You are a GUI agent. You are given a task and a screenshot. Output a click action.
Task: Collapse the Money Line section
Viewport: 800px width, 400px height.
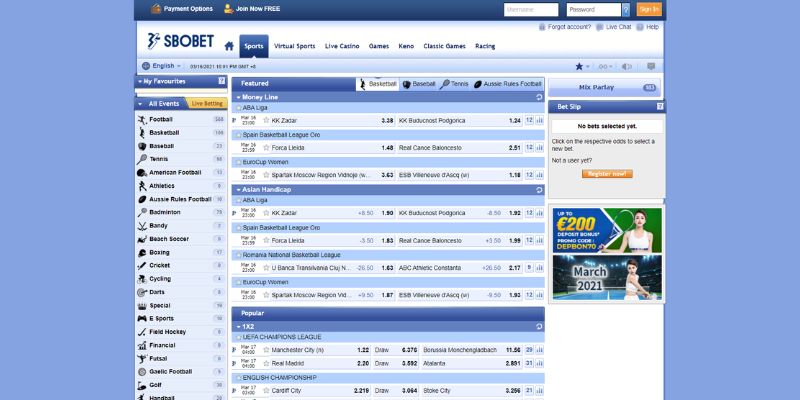pos(238,97)
